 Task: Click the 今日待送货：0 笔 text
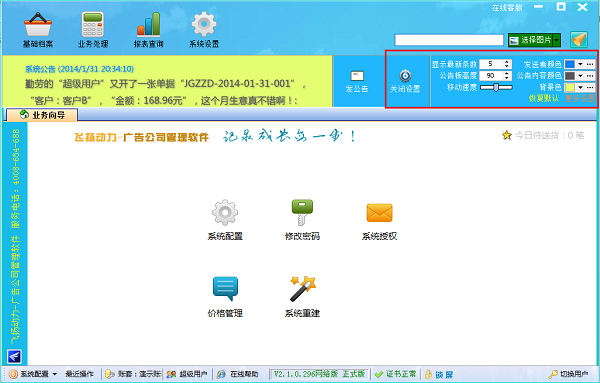(x=549, y=135)
